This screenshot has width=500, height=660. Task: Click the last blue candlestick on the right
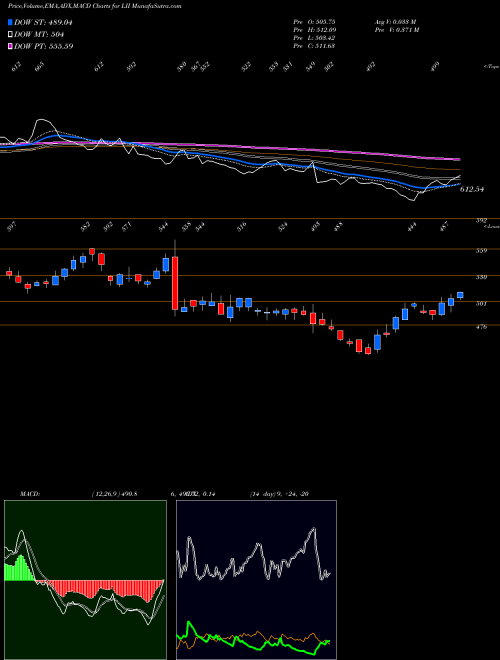click(x=460, y=295)
